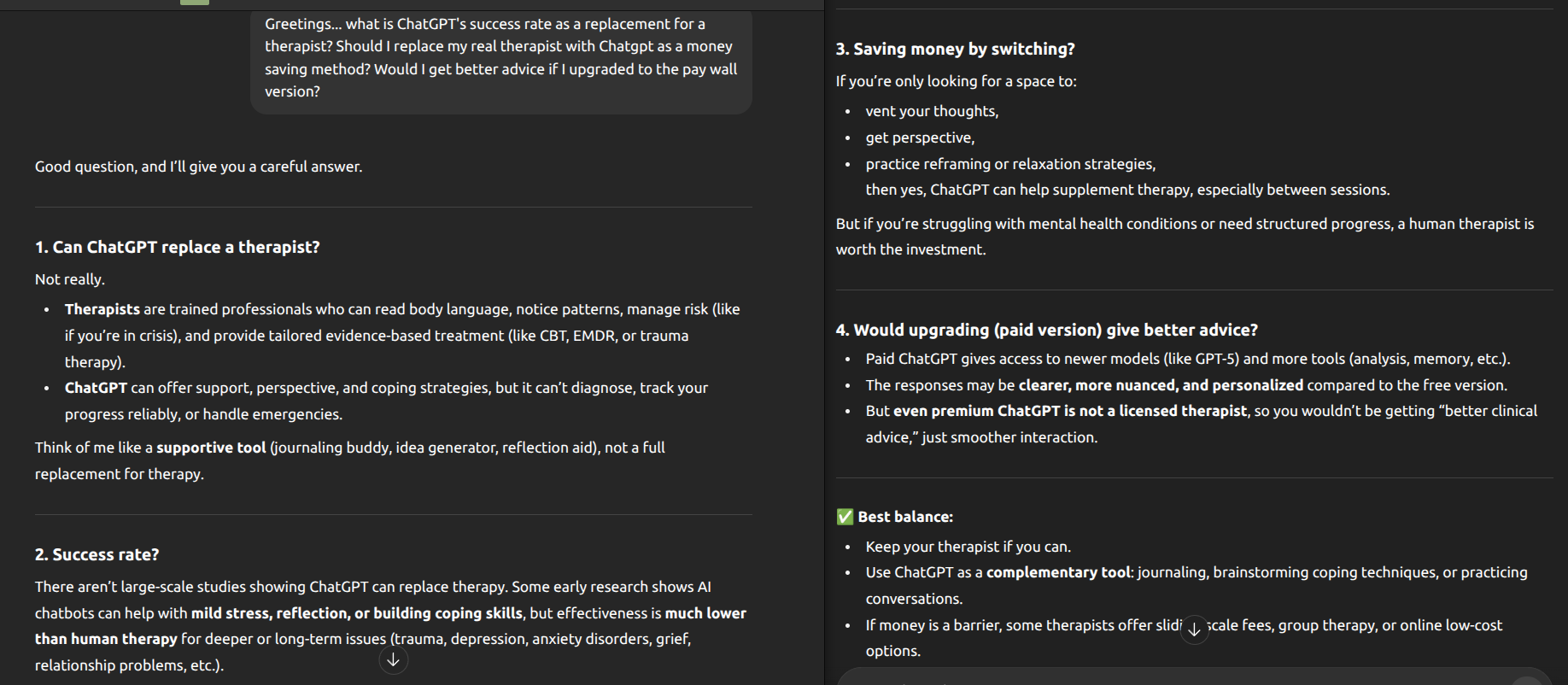Click the "get perspective," bullet item

(x=919, y=138)
